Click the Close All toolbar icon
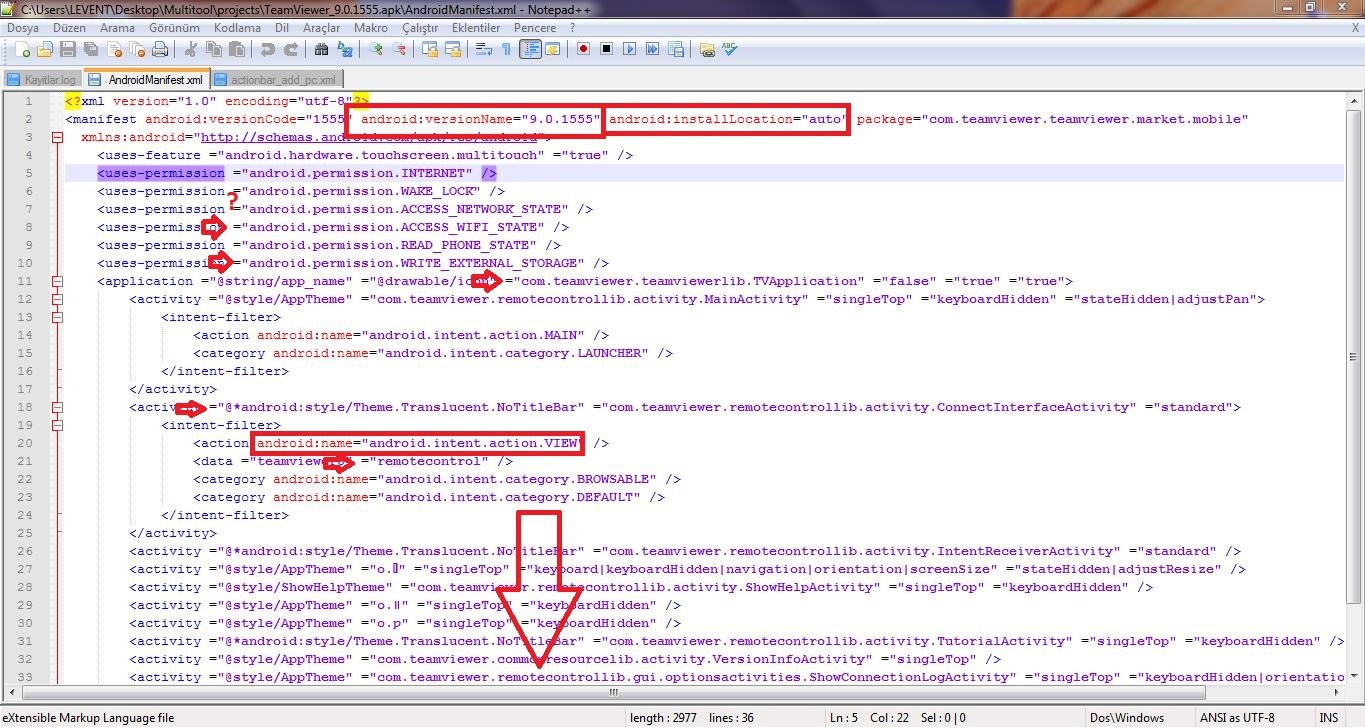Viewport: 1365px width, 728px height. pos(137,49)
